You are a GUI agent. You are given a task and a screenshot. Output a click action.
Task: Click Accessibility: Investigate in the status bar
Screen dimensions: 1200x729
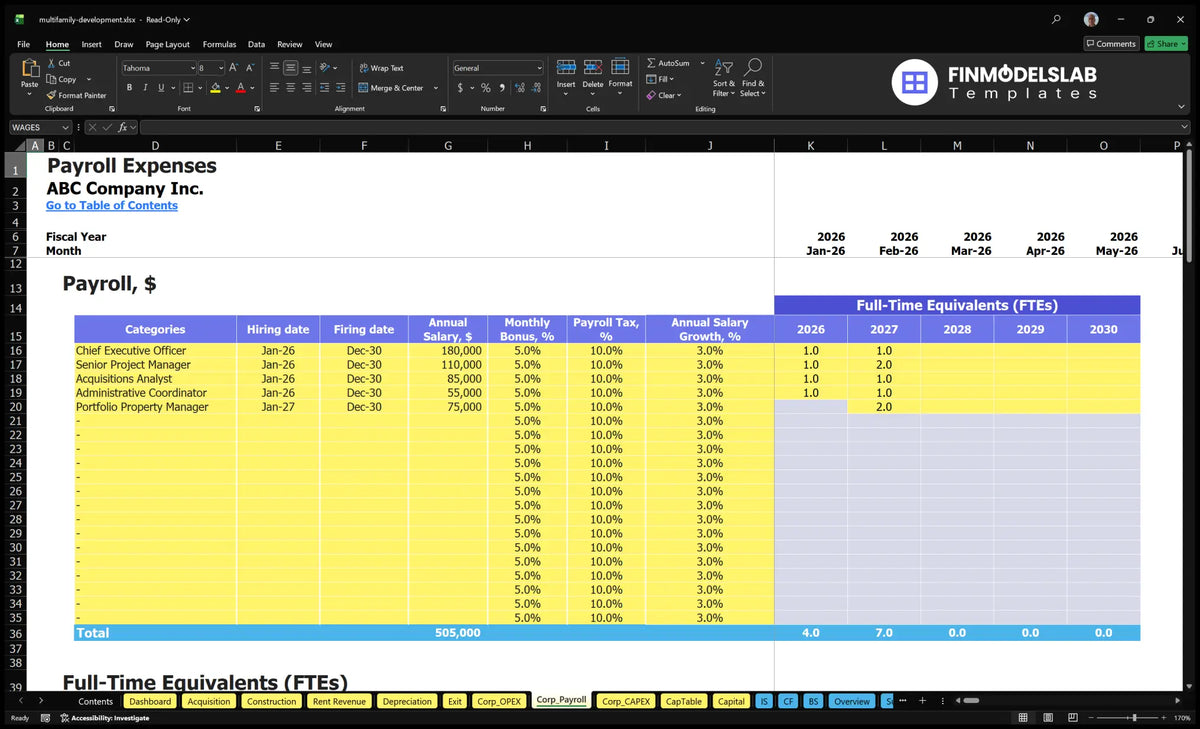(103, 718)
